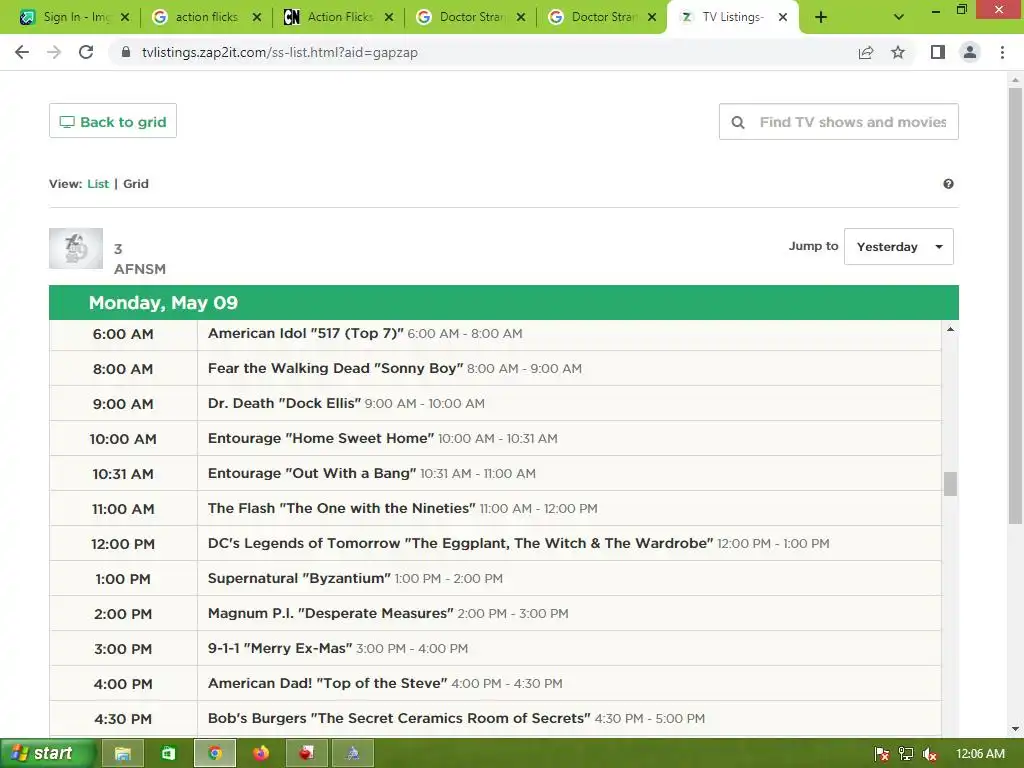Open American Idol 517 Top 7 listing
The height and width of the screenshot is (768, 1024).
[x=306, y=334]
